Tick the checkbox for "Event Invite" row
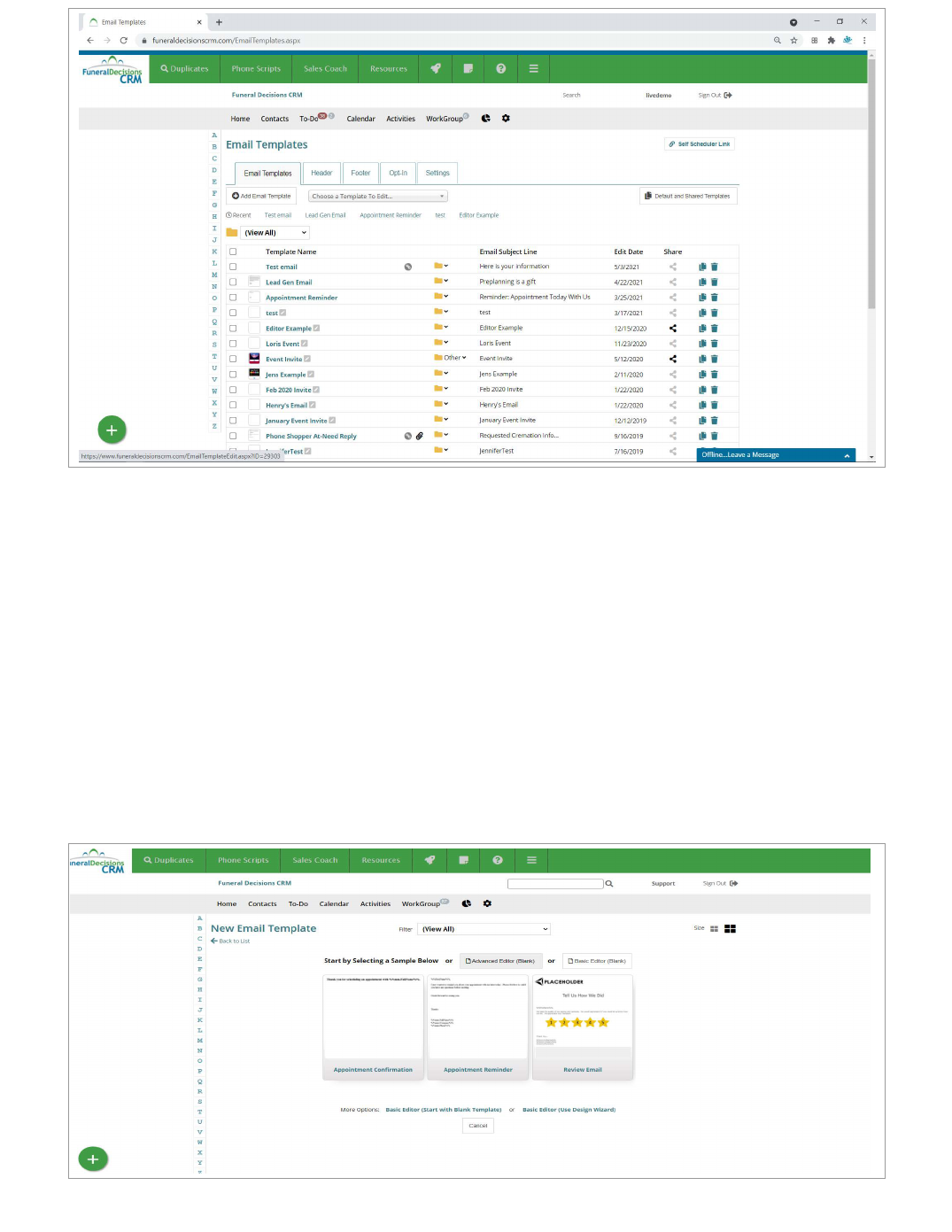Screen dimensions: 952x1232 coord(233,359)
